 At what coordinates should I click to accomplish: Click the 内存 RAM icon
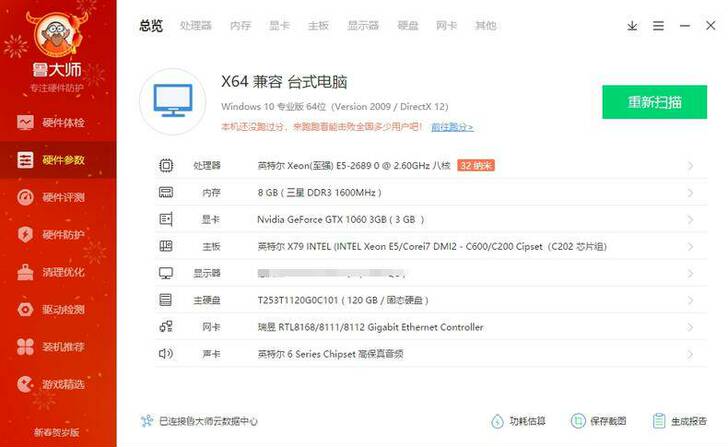(166, 192)
